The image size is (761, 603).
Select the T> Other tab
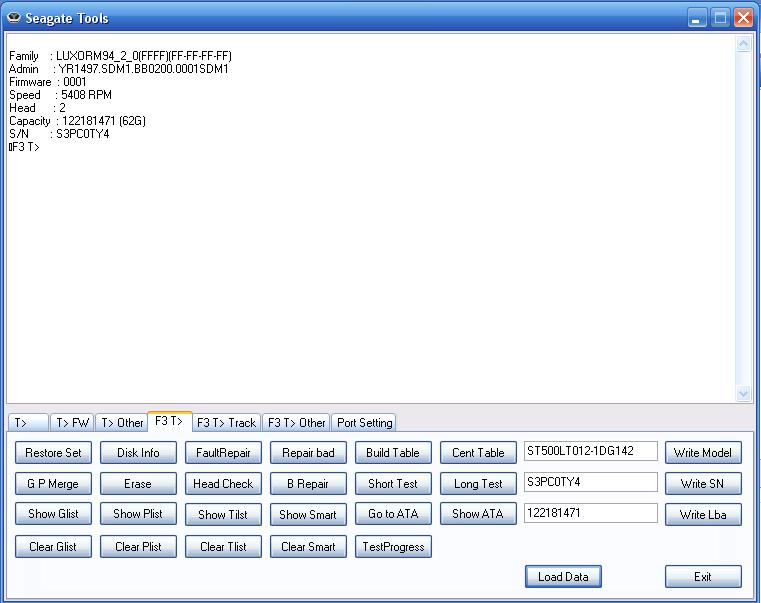(122, 422)
